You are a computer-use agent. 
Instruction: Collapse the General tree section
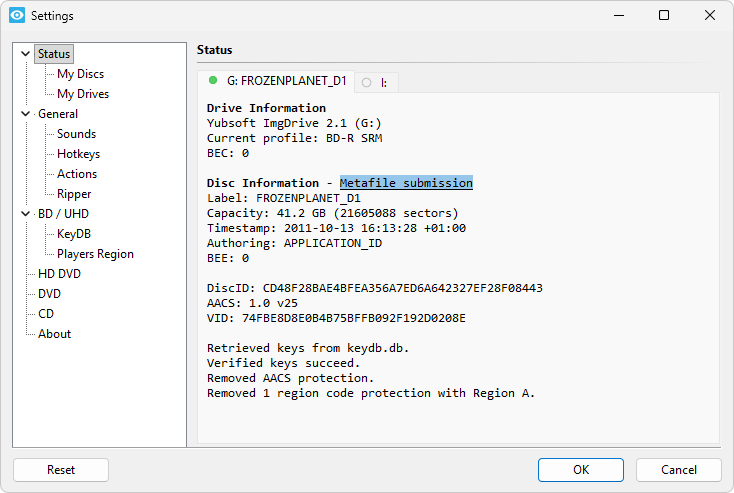[26, 114]
